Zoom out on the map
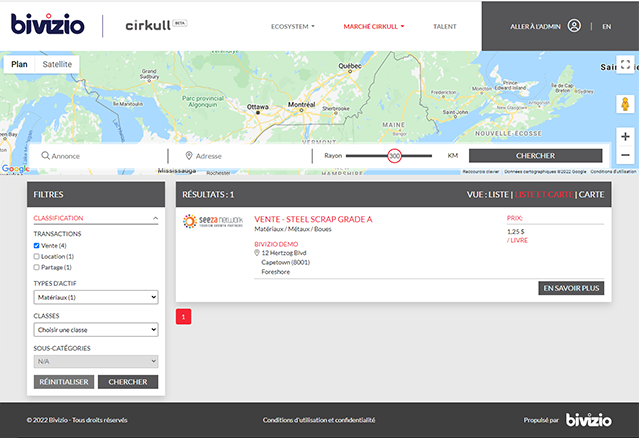The height and width of the screenshot is (438, 639). click(625, 155)
